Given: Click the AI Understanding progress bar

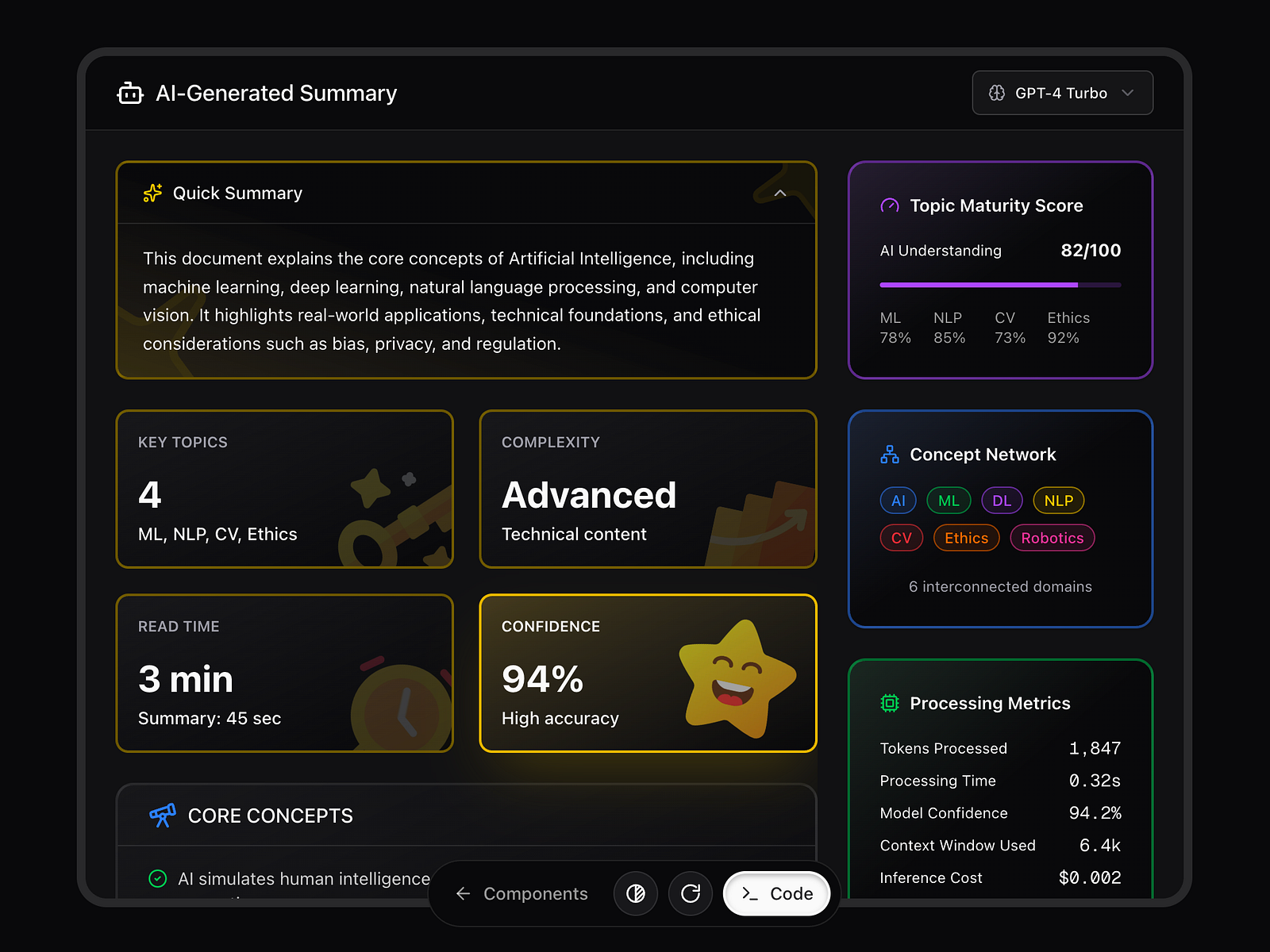Looking at the screenshot, I should [1000, 284].
